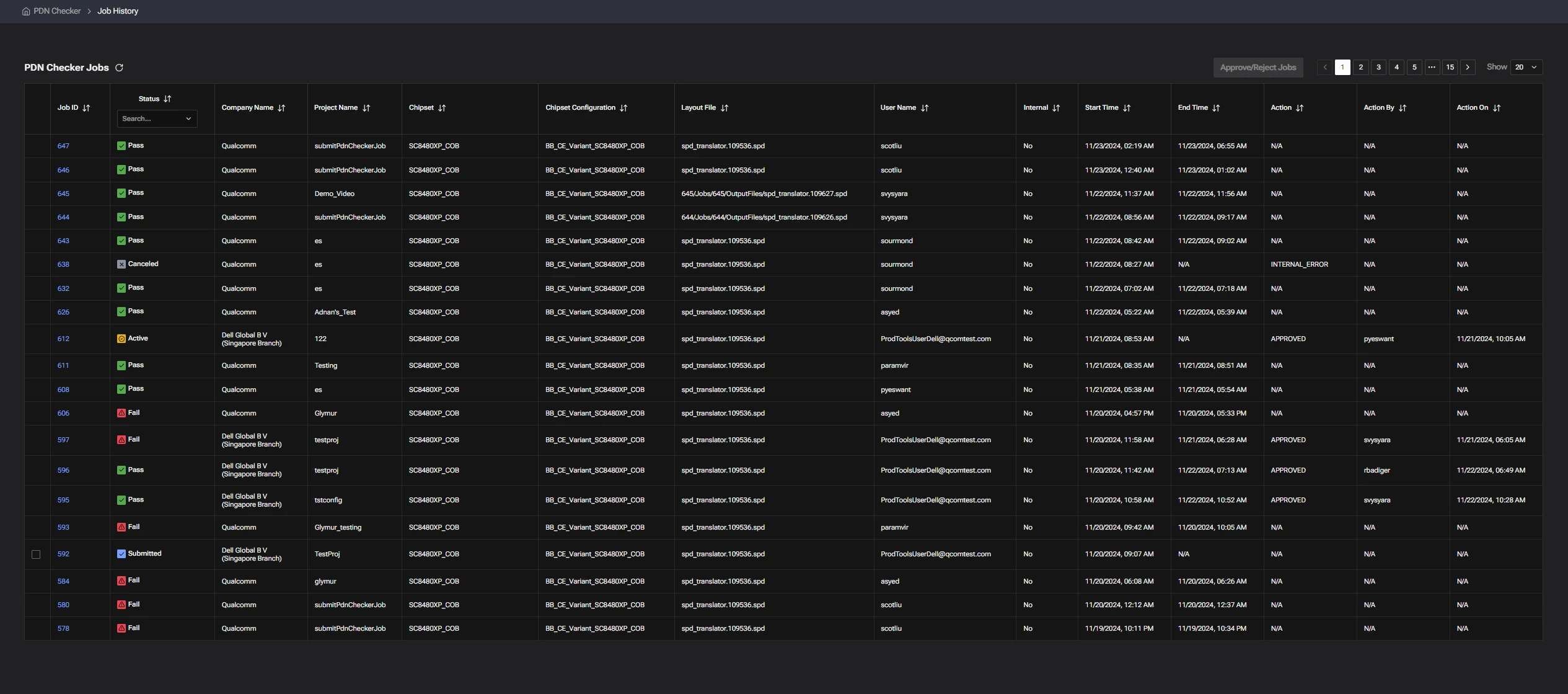
Task: Click Active status icon for job 612
Action: 121,339
